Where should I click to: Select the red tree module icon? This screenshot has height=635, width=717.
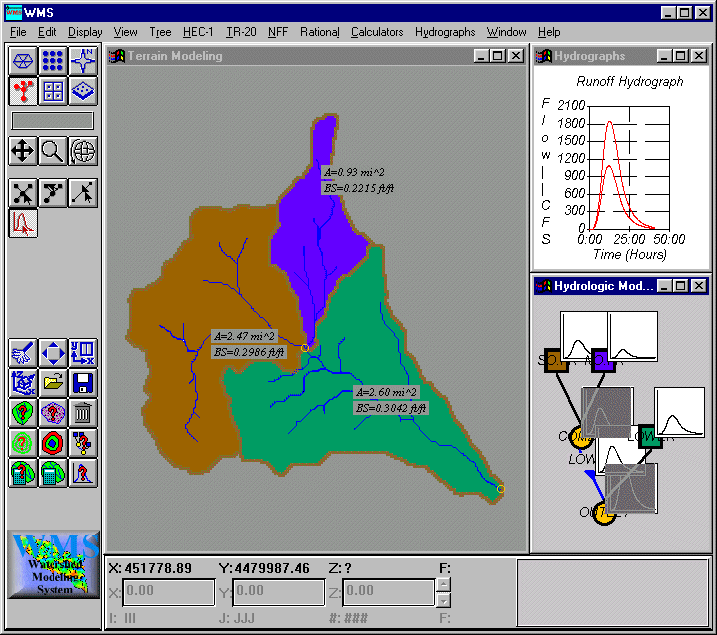23,92
